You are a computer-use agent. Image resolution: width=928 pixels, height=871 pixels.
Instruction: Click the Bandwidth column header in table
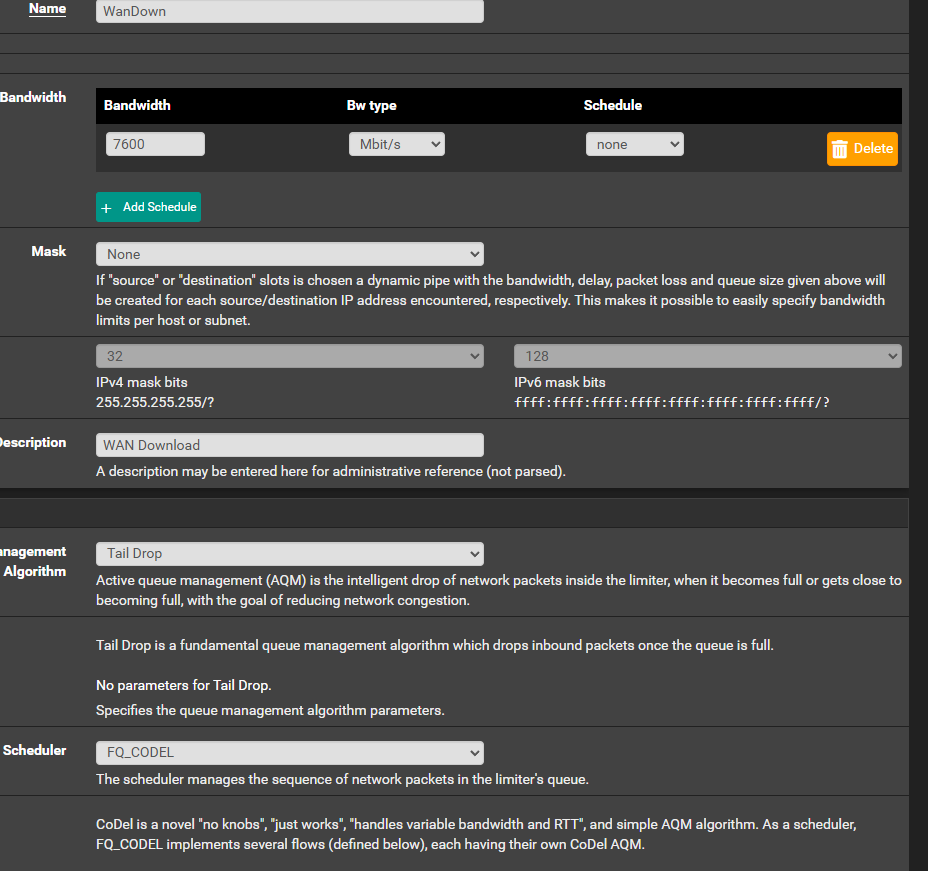coord(137,105)
